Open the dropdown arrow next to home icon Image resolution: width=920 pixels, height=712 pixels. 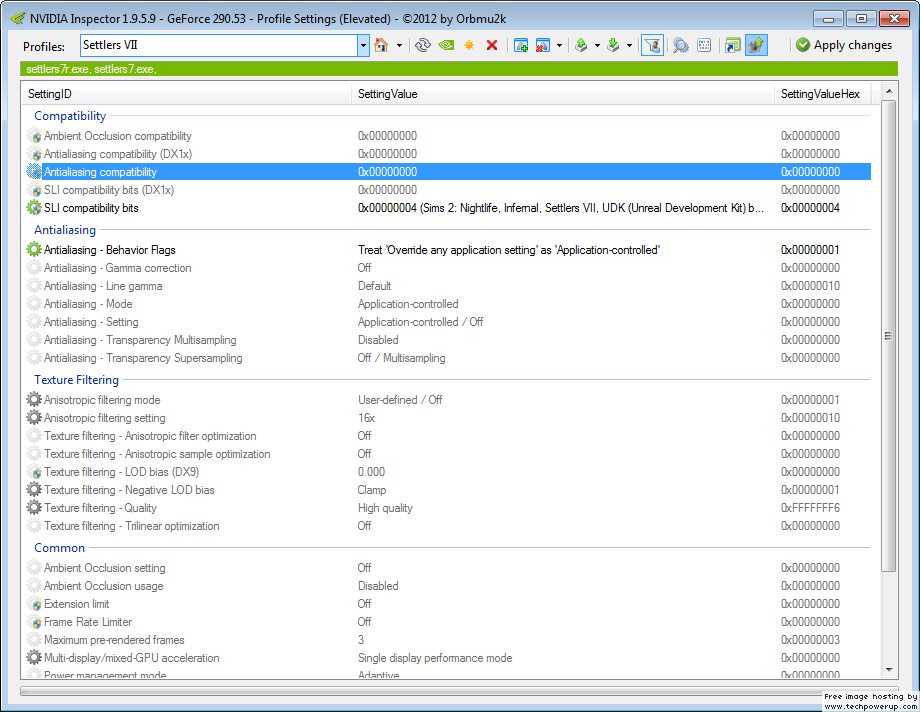(400, 45)
